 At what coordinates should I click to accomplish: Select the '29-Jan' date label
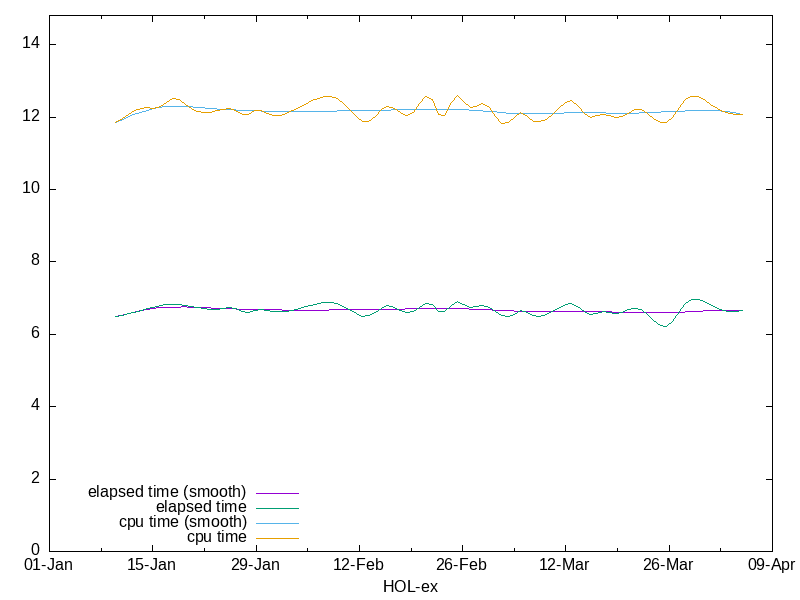click(x=255, y=565)
